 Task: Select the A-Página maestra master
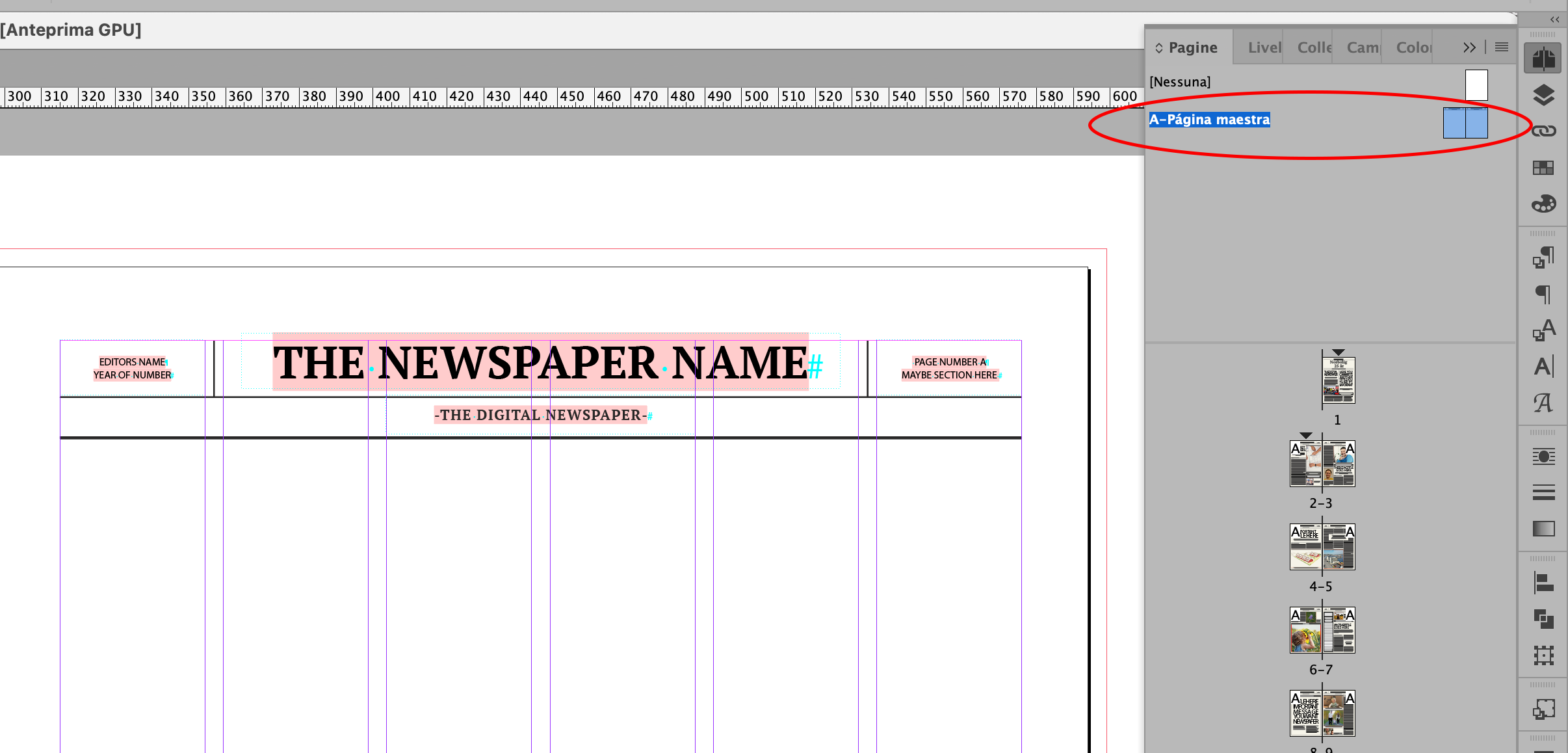pos(1209,119)
